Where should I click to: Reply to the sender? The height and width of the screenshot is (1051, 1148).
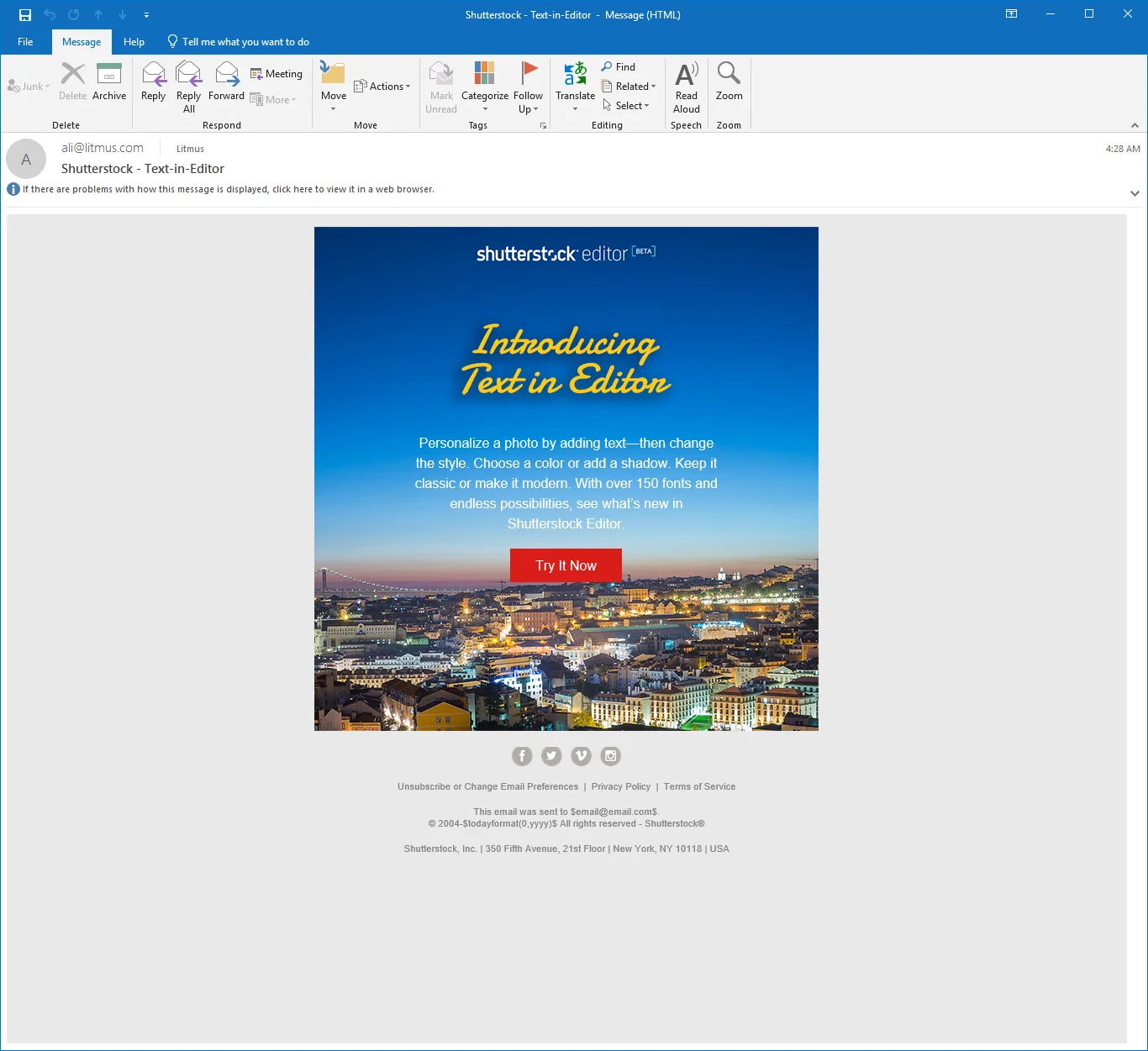coord(154,81)
